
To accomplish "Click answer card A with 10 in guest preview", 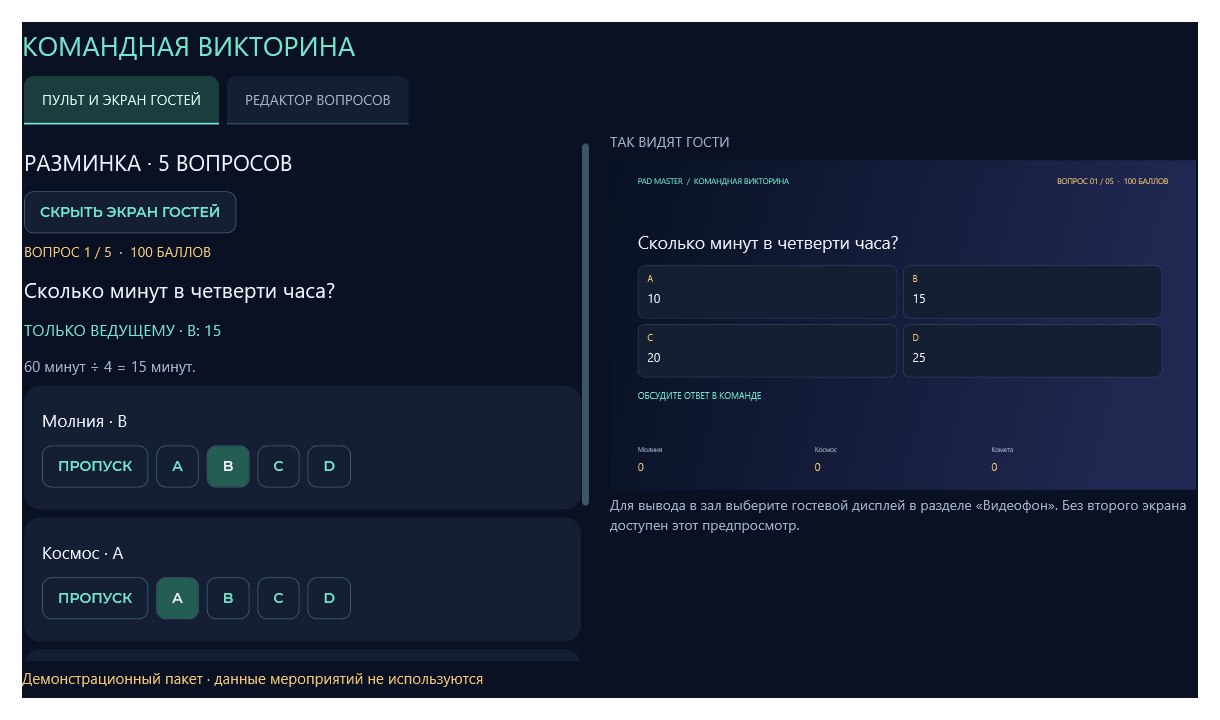I will [767, 291].
